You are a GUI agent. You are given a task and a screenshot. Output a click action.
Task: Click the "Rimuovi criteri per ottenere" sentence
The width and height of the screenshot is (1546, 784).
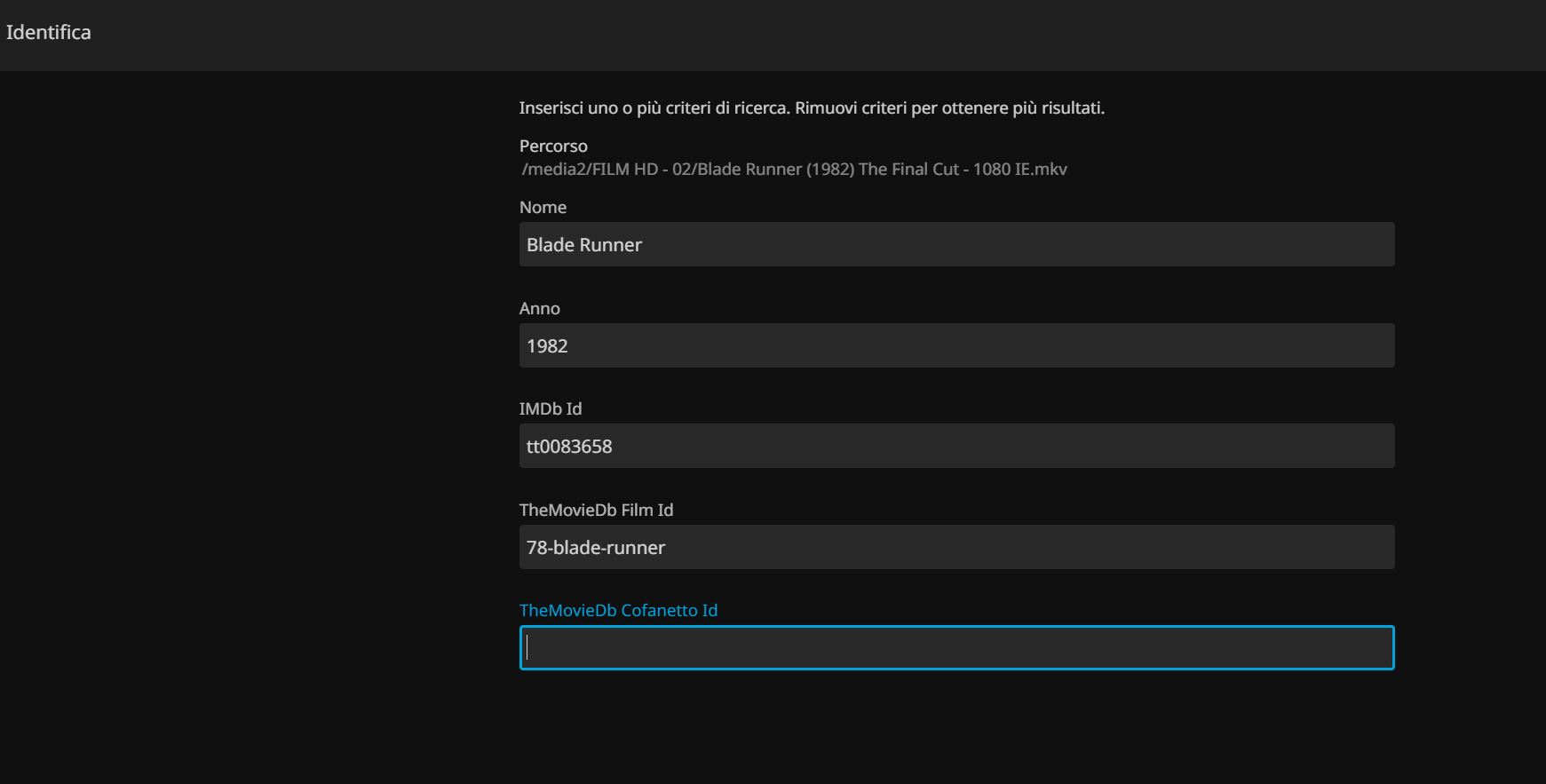[x=949, y=108]
